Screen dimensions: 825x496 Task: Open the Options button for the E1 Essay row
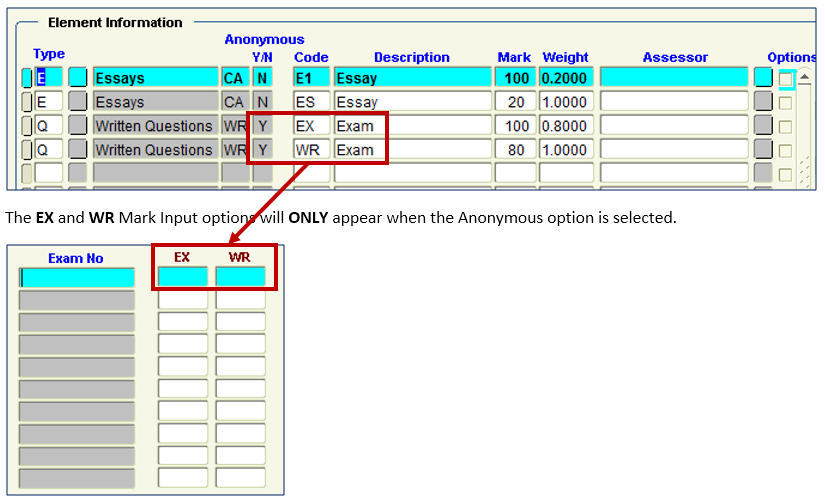coord(763,78)
